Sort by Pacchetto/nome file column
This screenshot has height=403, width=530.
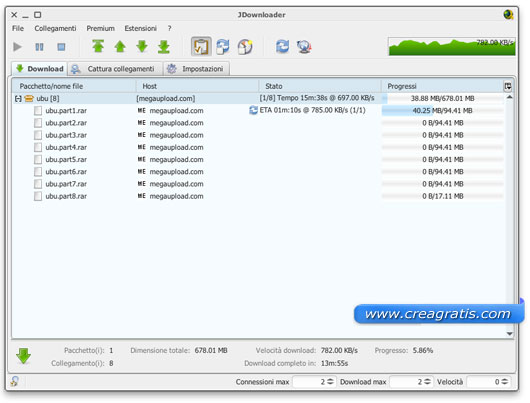(x=74, y=86)
